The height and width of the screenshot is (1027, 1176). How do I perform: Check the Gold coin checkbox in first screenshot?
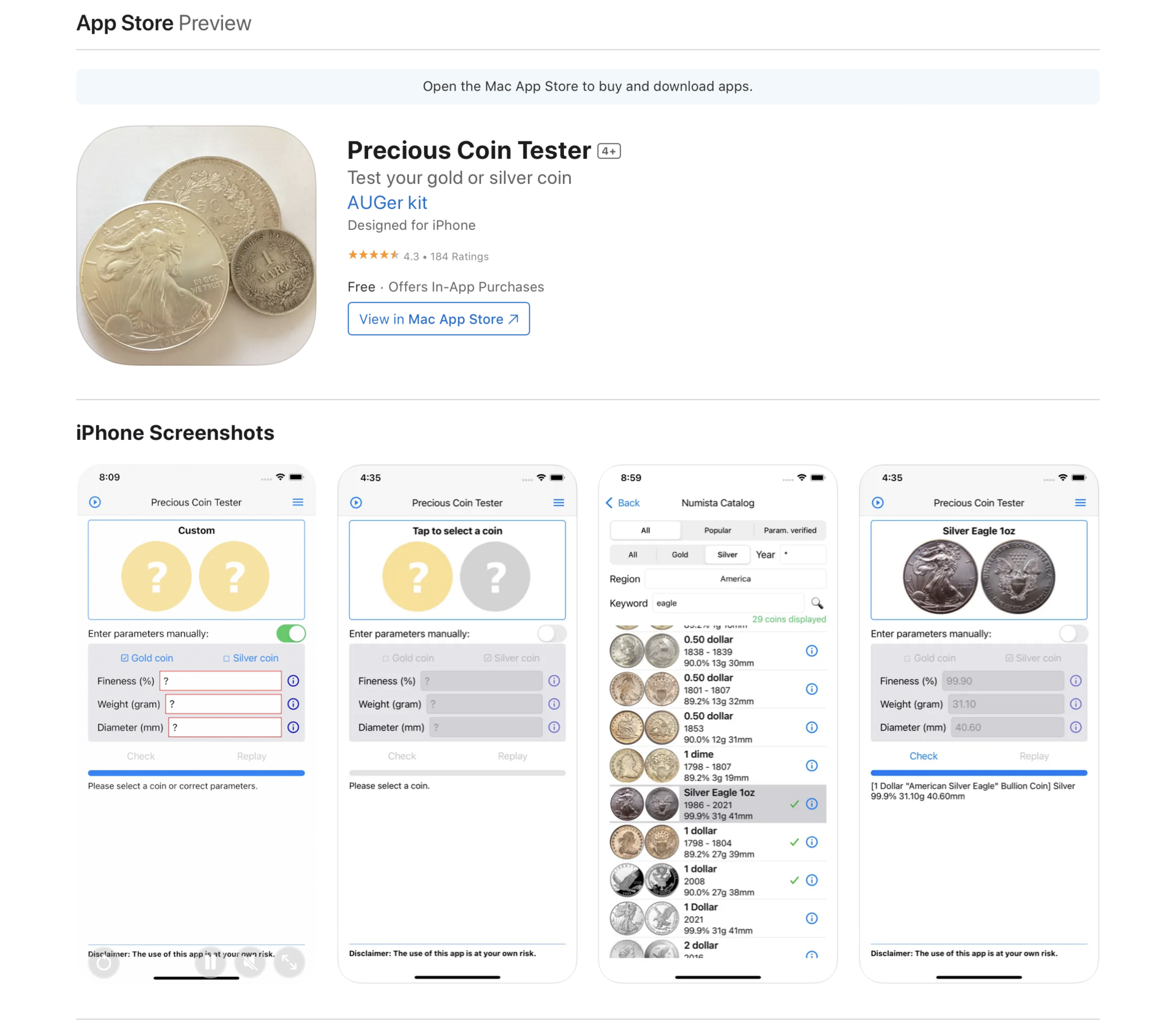[147, 658]
